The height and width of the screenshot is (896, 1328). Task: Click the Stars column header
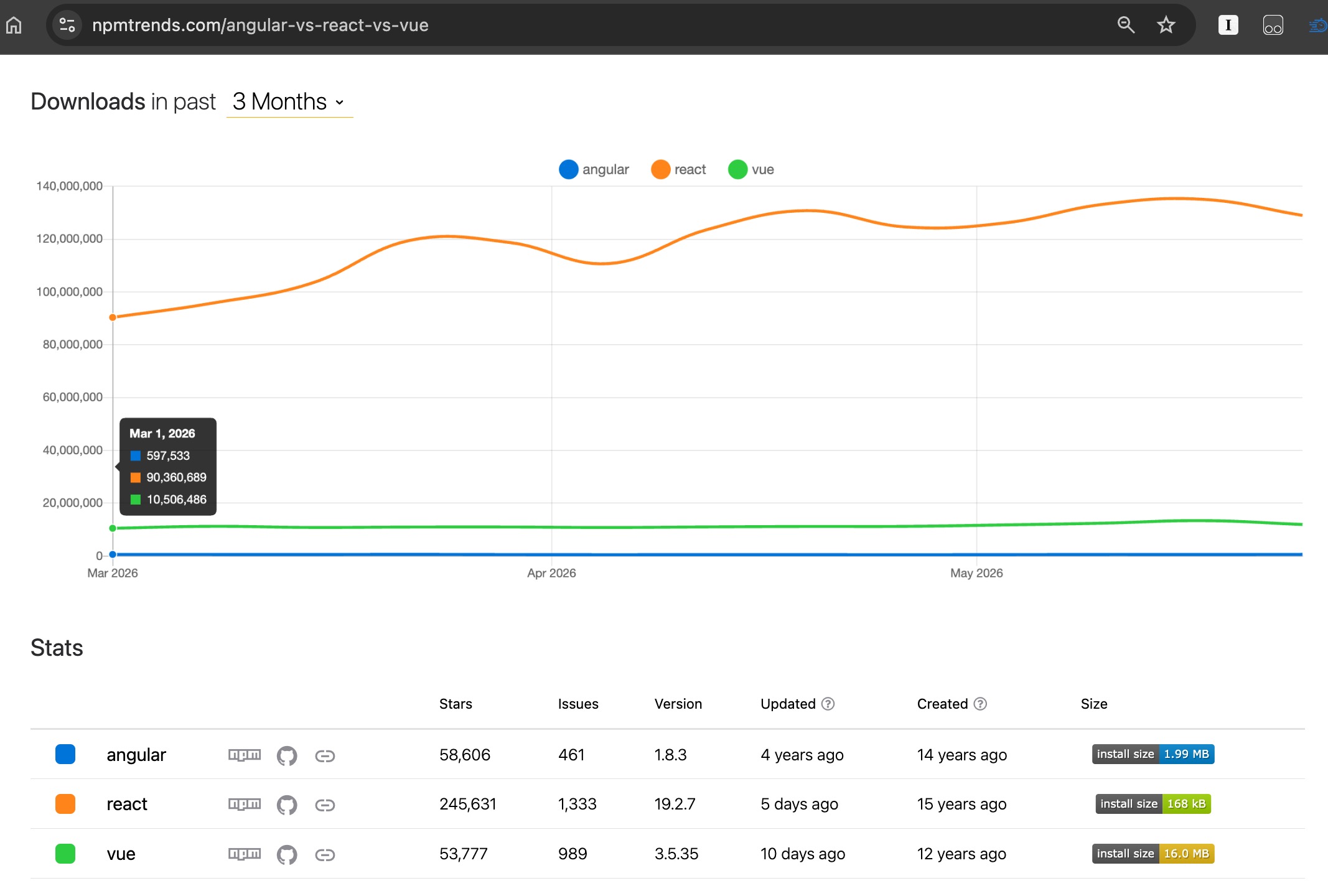pos(456,704)
